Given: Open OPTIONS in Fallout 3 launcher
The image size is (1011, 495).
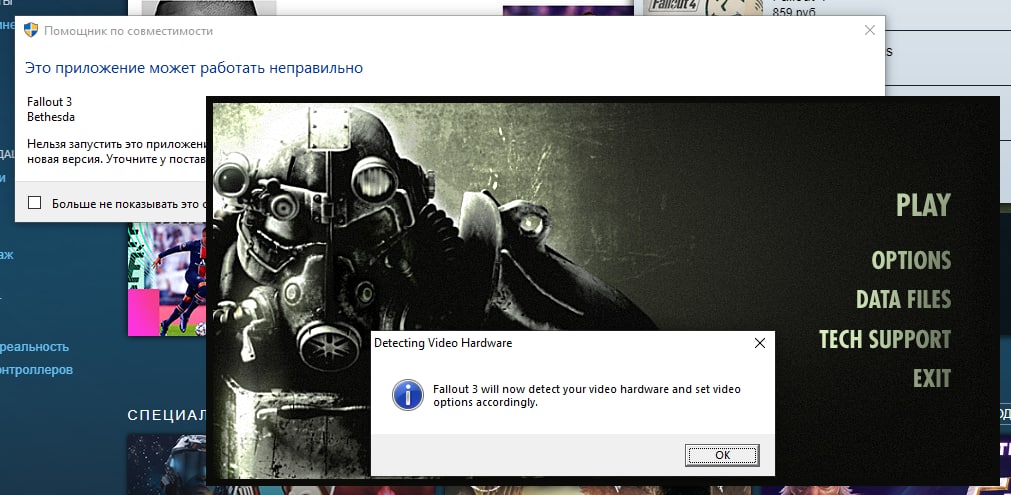Looking at the screenshot, I should point(911,260).
